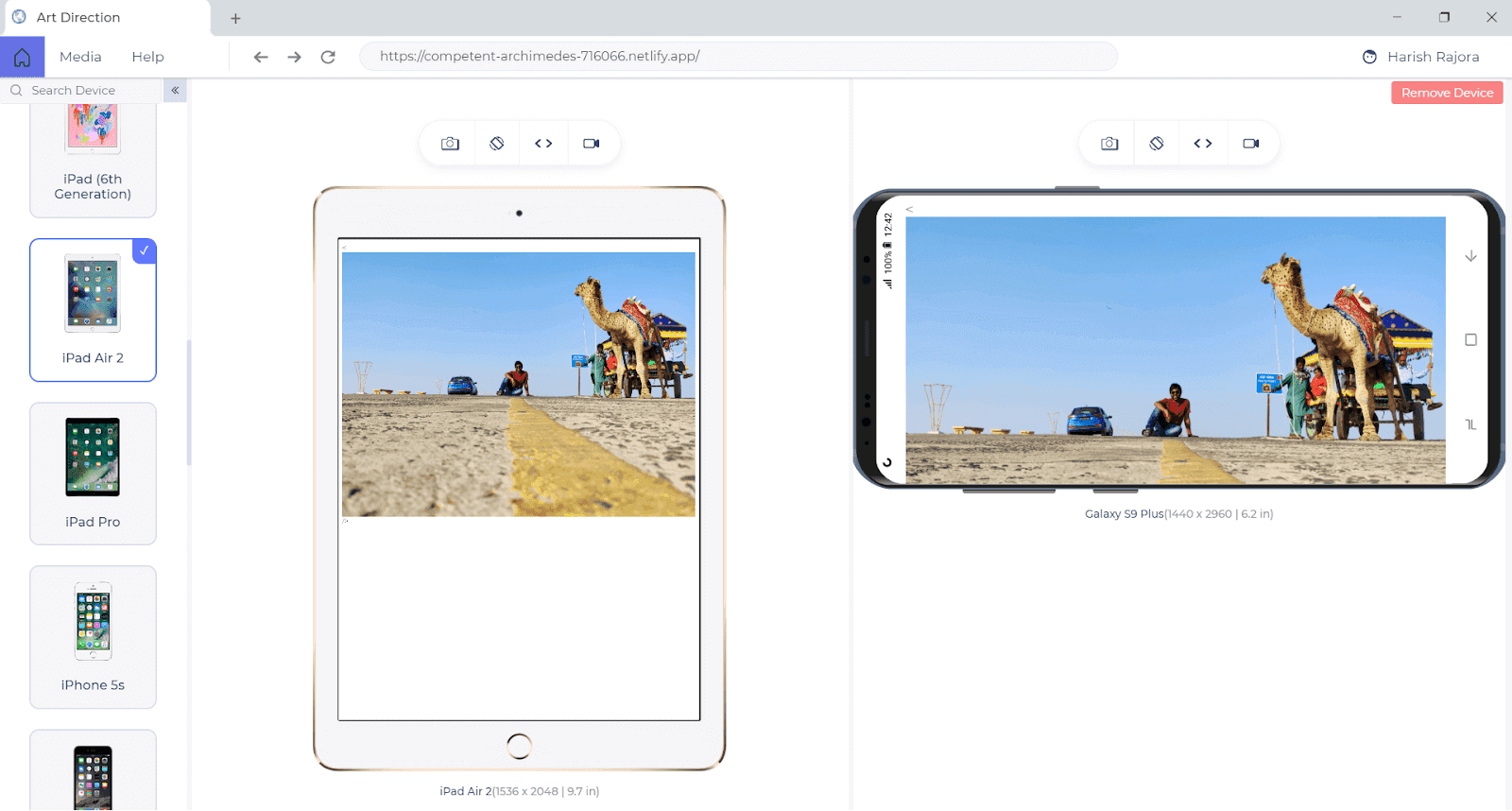Screen dimensions: 1512x811
Task: Reload the current page
Action: 328,57
